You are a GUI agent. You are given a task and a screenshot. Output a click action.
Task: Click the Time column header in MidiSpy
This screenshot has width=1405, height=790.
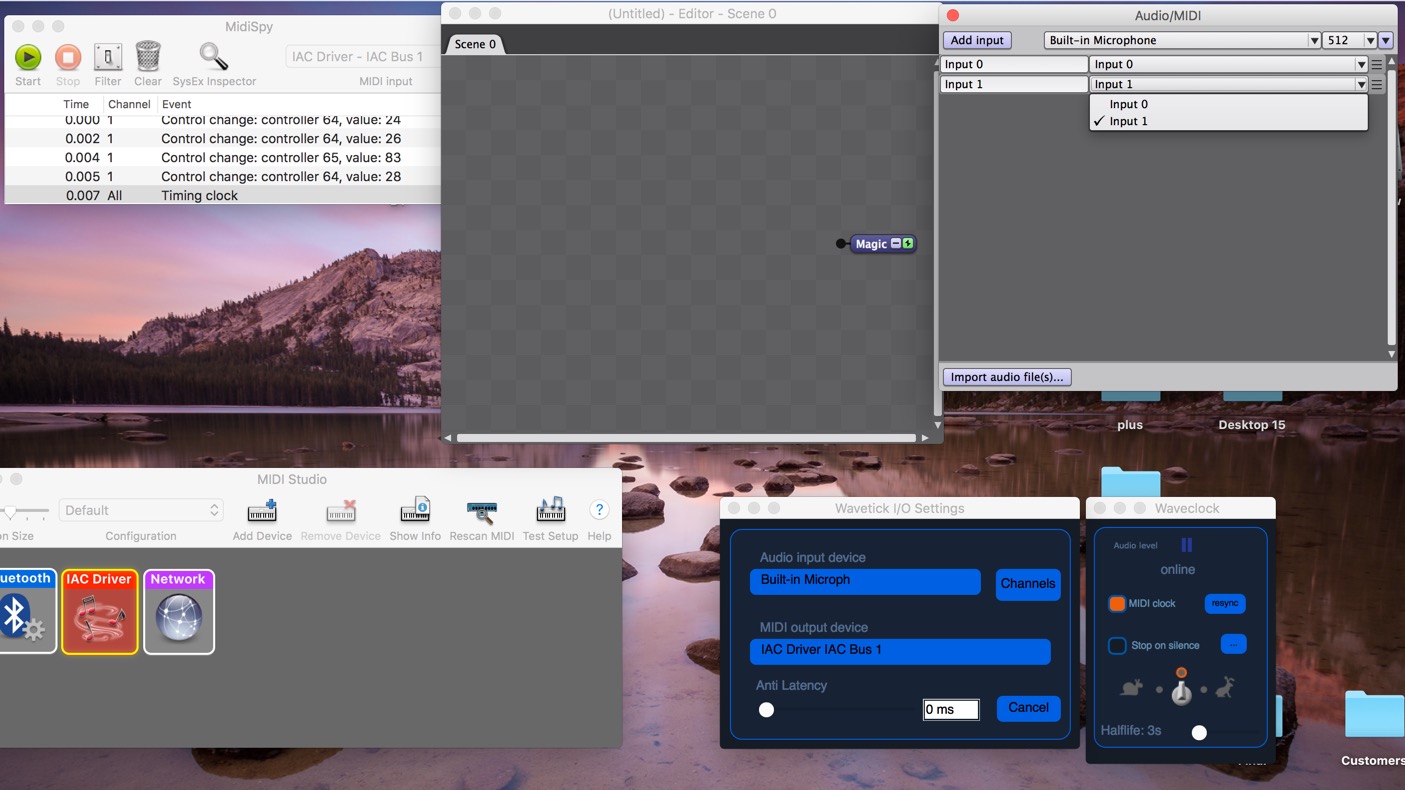pyautogui.click(x=76, y=104)
